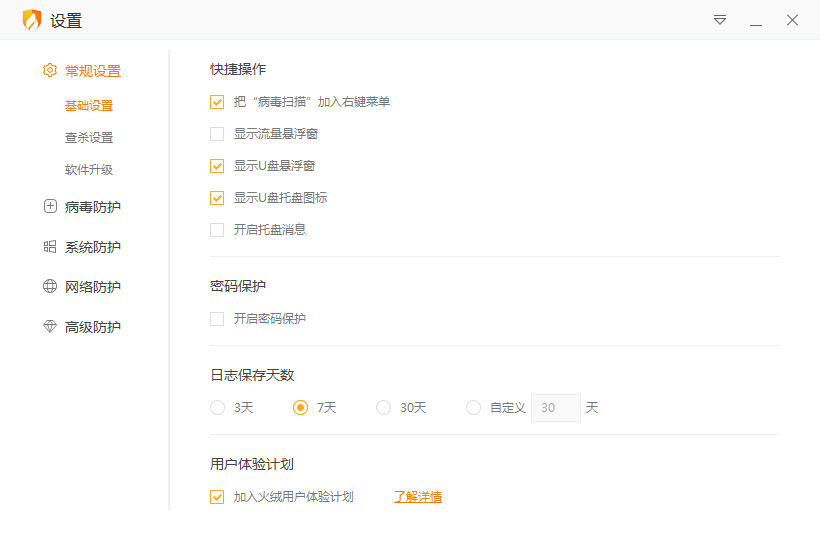Open the 了解详情 link
This screenshot has width=820, height=540.
tap(418, 497)
